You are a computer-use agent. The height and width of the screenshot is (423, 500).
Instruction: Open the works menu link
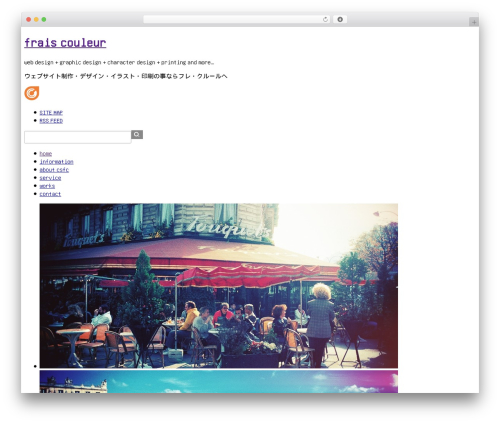point(47,186)
